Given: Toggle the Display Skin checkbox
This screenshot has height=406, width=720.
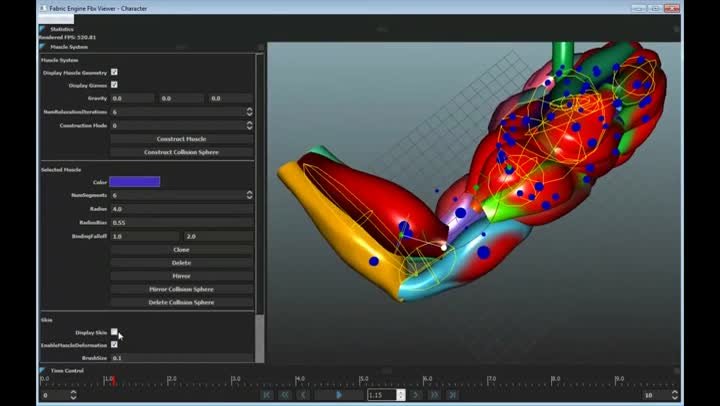Looking at the screenshot, I should click(x=114, y=332).
